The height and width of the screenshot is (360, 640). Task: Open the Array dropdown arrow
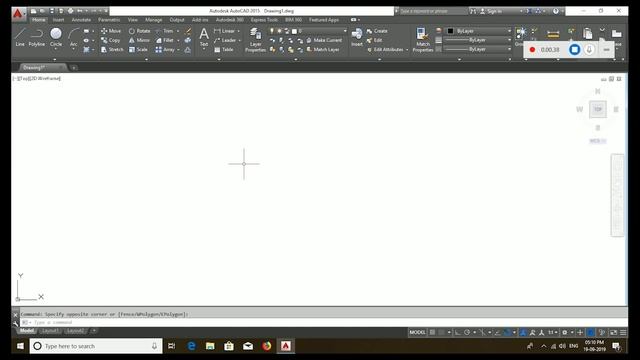178,50
